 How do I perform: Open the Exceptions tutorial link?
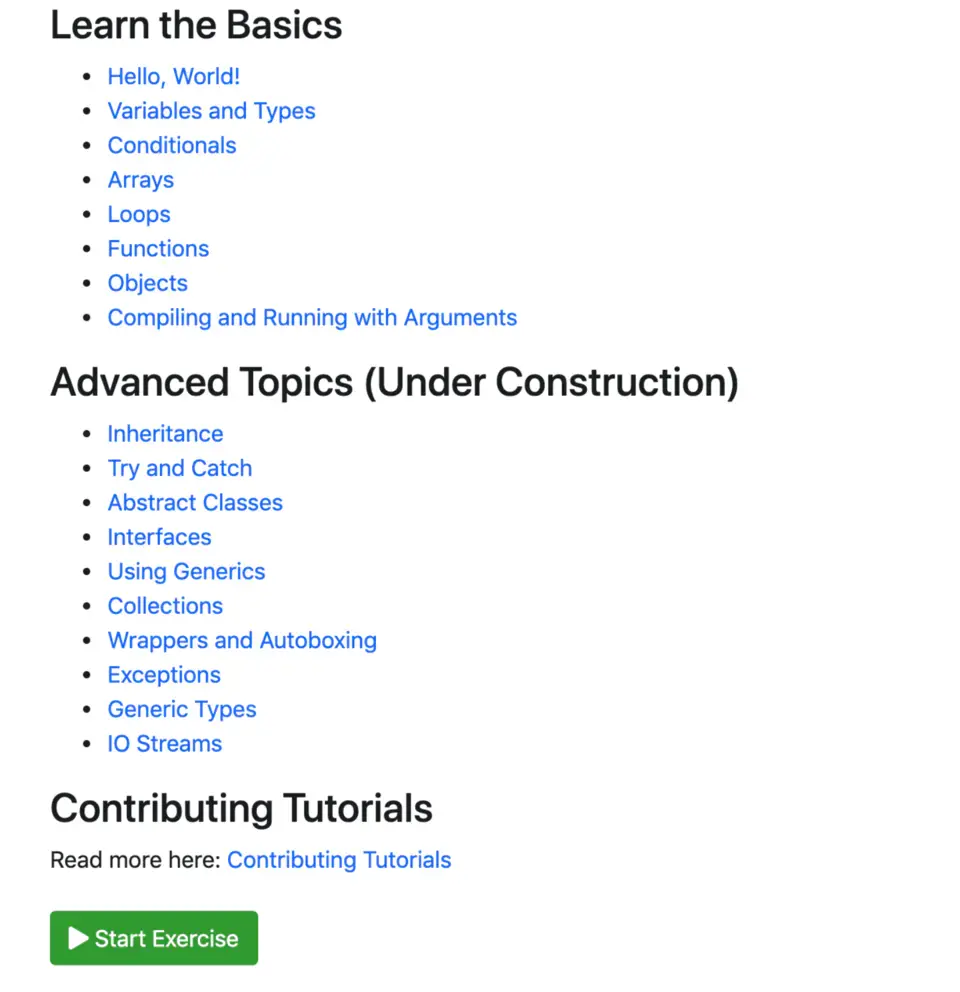tap(164, 675)
